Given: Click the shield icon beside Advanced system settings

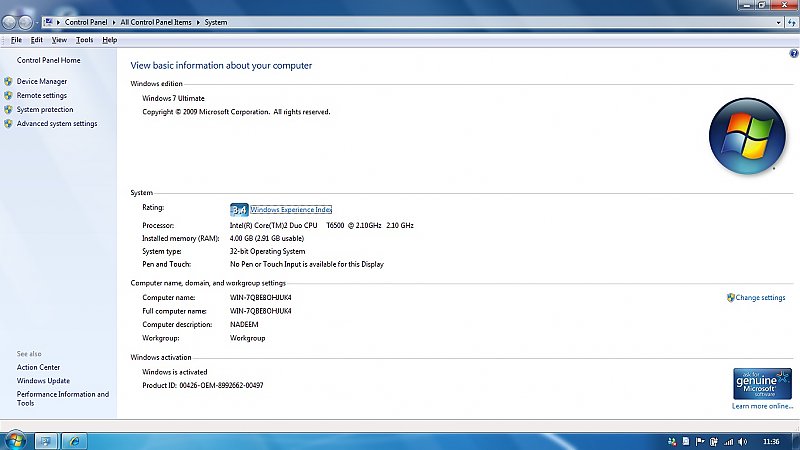Looking at the screenshot, I should [x=8, y=123].
